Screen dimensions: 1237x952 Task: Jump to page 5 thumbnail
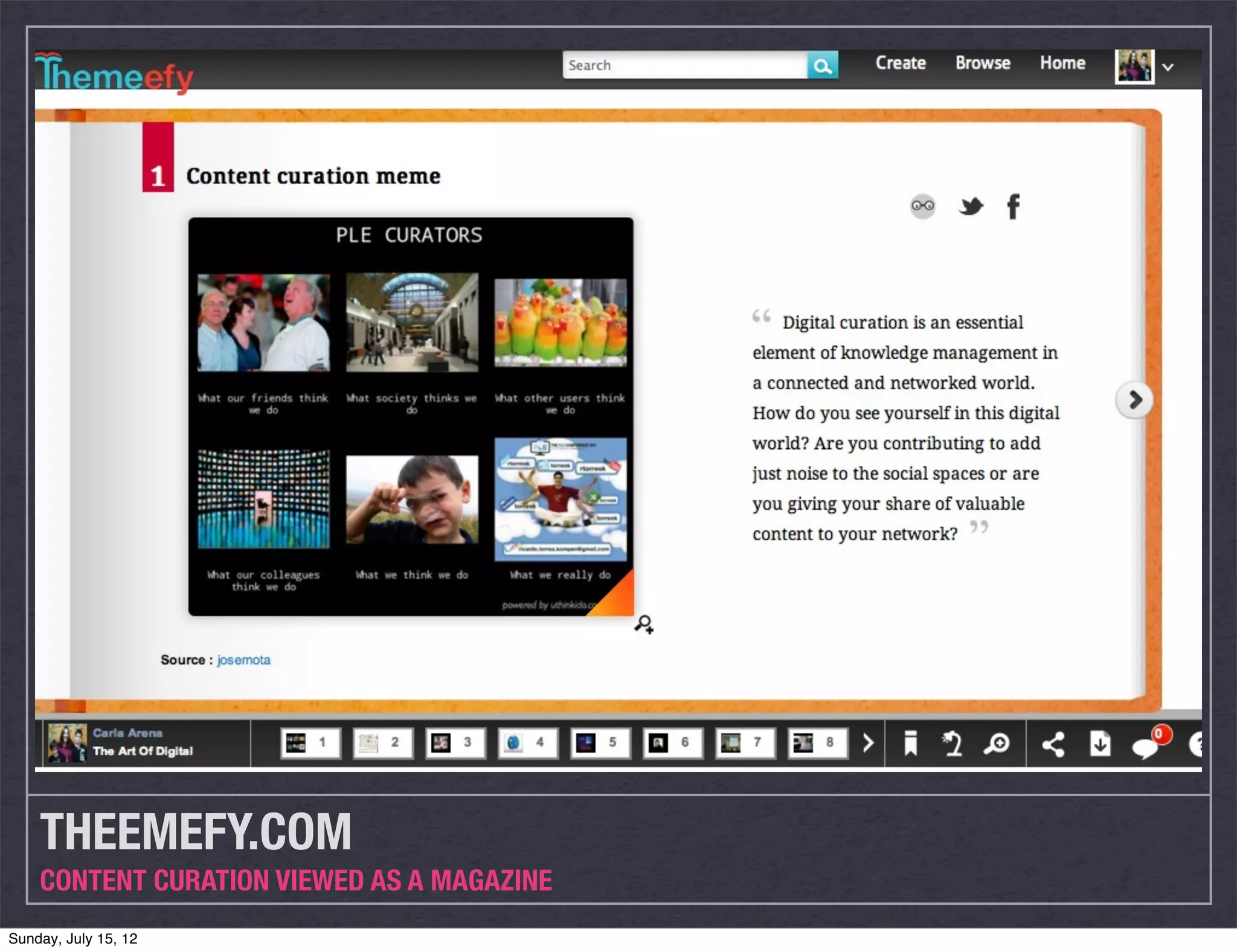(x=600, y=743)
